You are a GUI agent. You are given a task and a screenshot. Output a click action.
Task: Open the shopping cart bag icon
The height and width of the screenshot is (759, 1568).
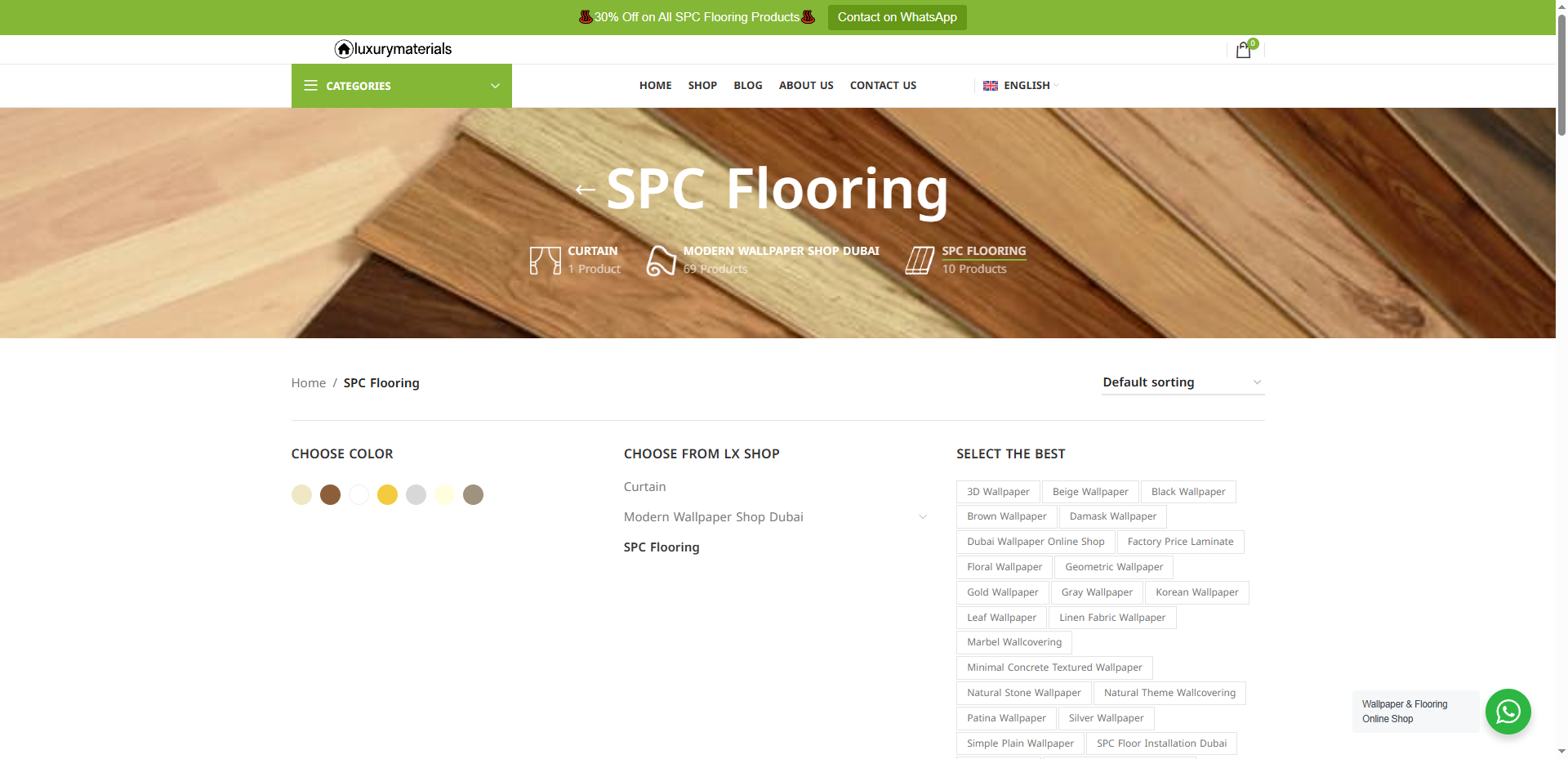pos(1243,50)
